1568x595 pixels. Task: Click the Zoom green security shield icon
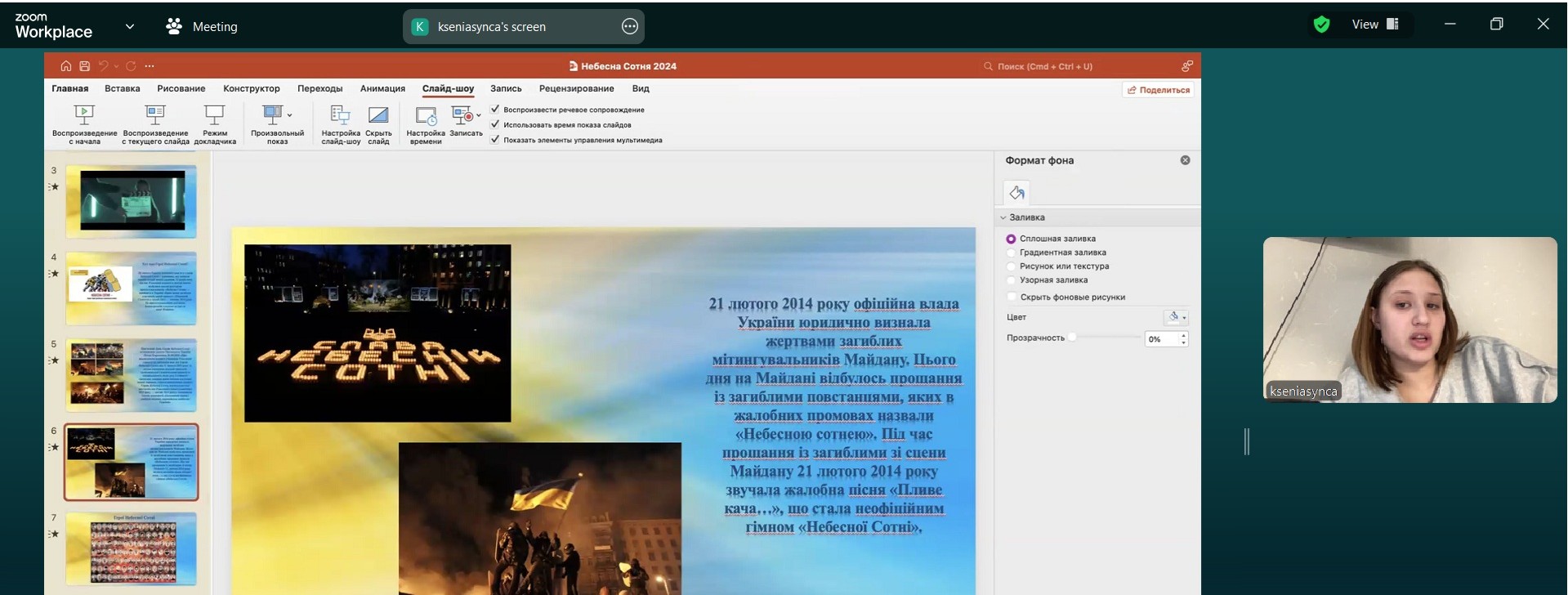click(x=1321, y=25)
